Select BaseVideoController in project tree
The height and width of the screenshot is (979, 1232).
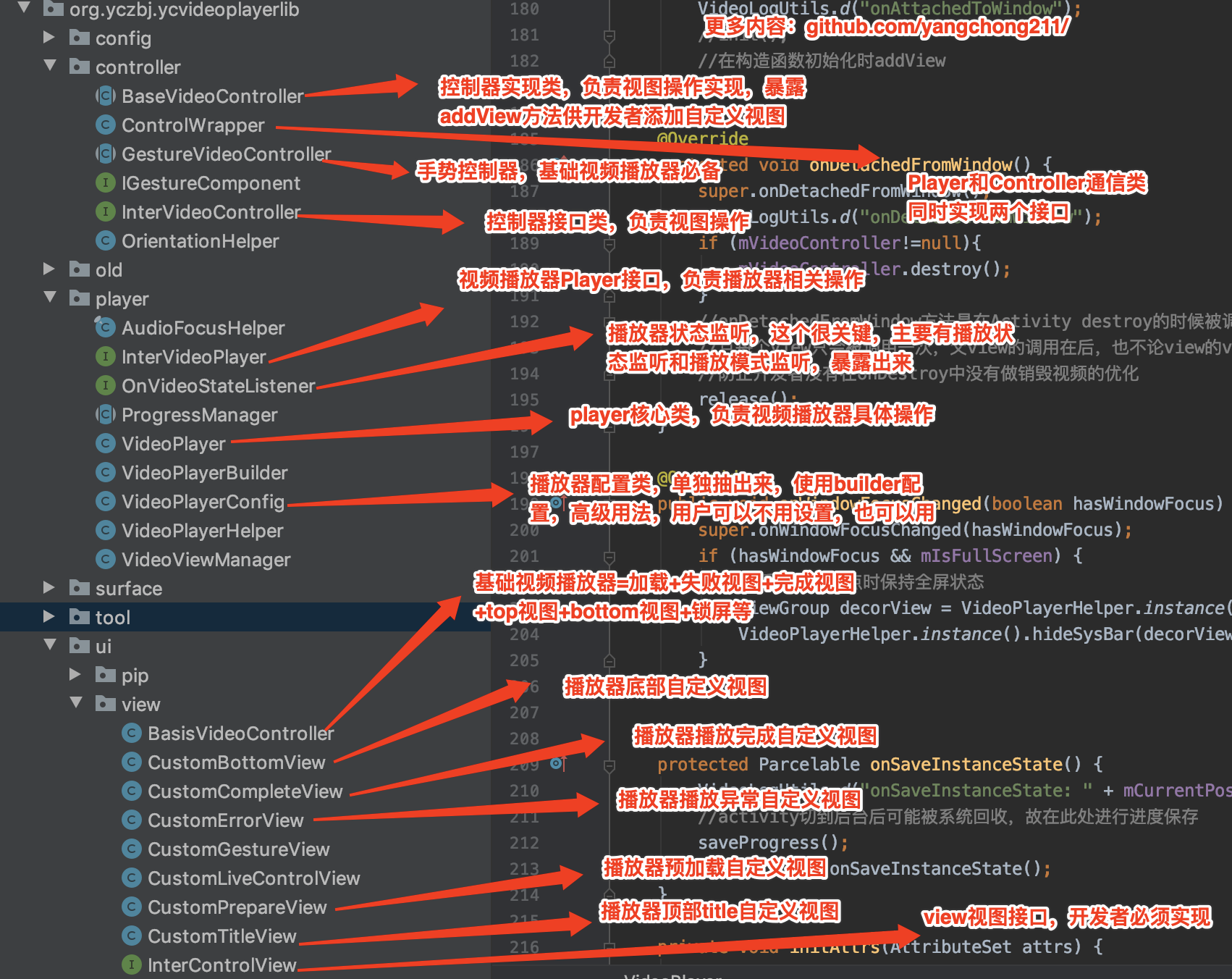point(213,96)
